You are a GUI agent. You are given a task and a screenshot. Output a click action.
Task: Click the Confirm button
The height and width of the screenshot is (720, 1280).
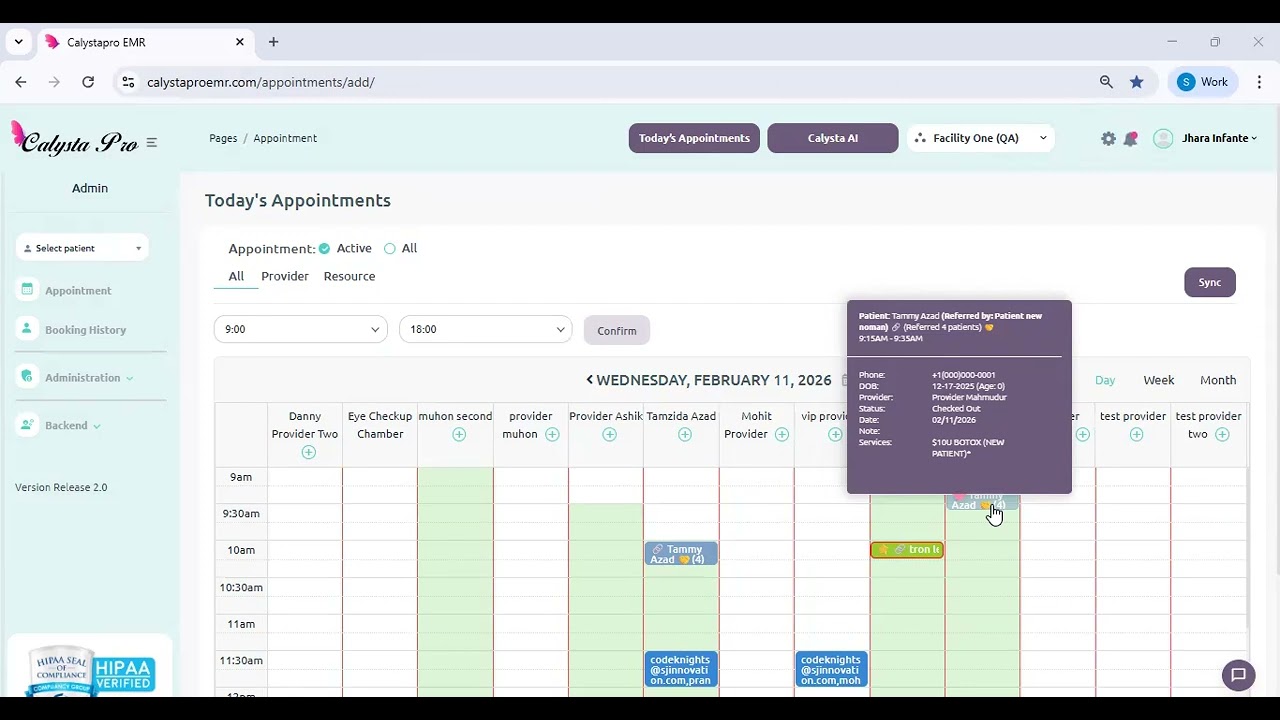coord(617,331)
